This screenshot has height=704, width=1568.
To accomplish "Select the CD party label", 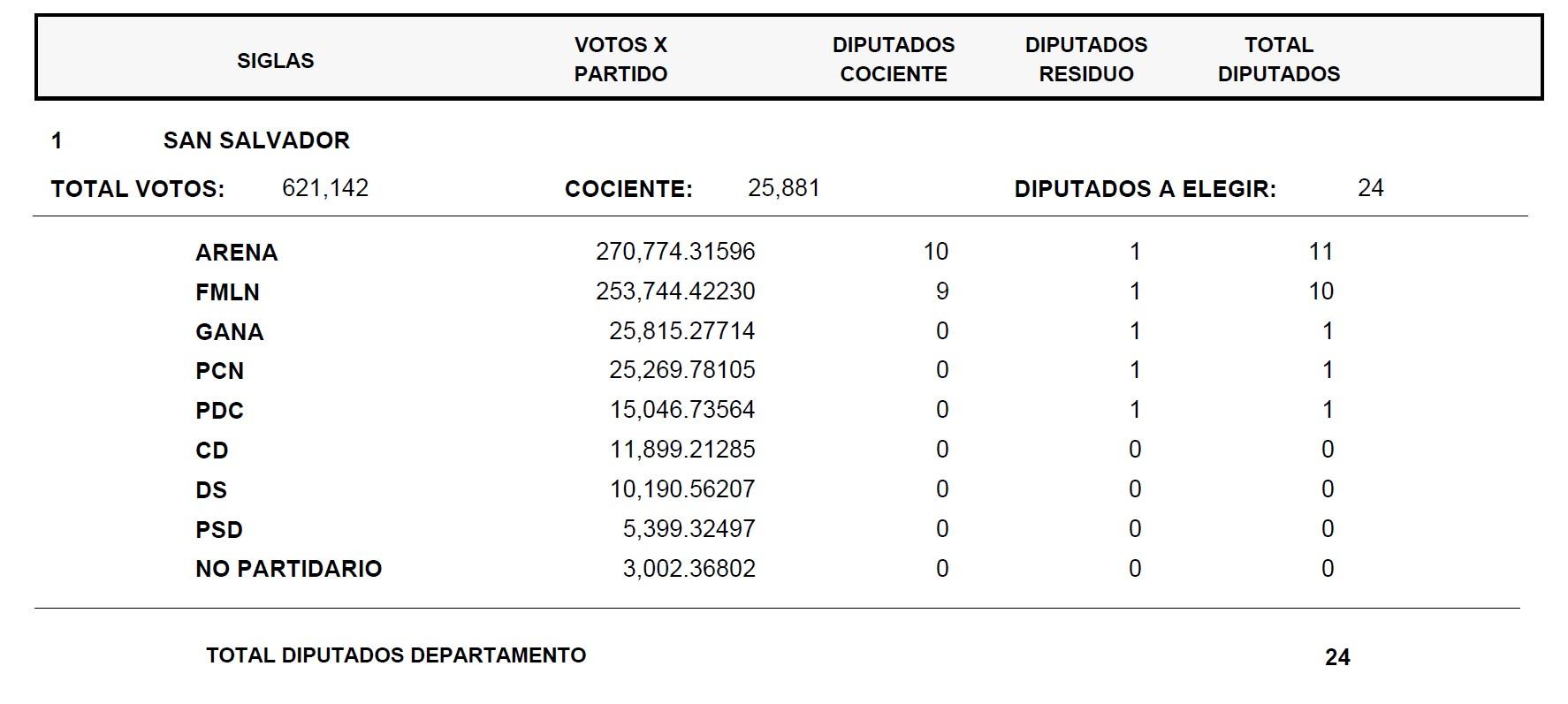I will 212,450.
